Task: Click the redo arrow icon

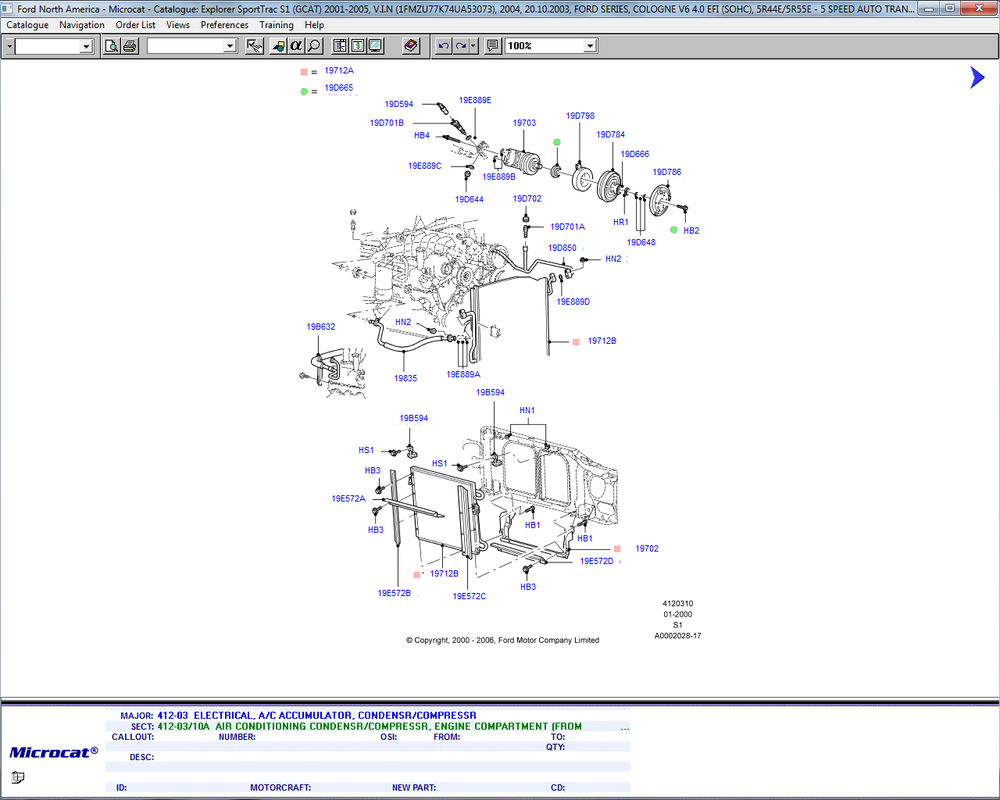Action: pyautogui.click(x=460, y=46)
